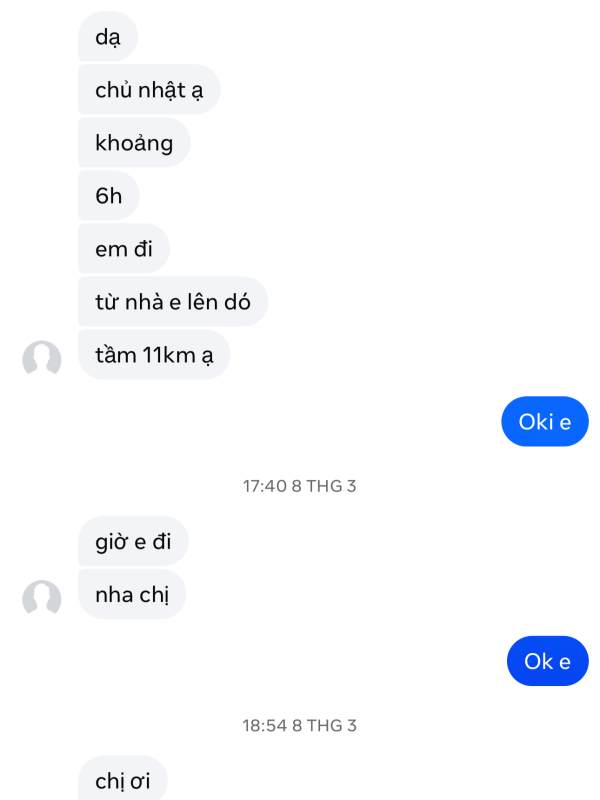Select the sent reply above the 17:40 timestamp
Screen dimensions: 600x800
(544, 421)
